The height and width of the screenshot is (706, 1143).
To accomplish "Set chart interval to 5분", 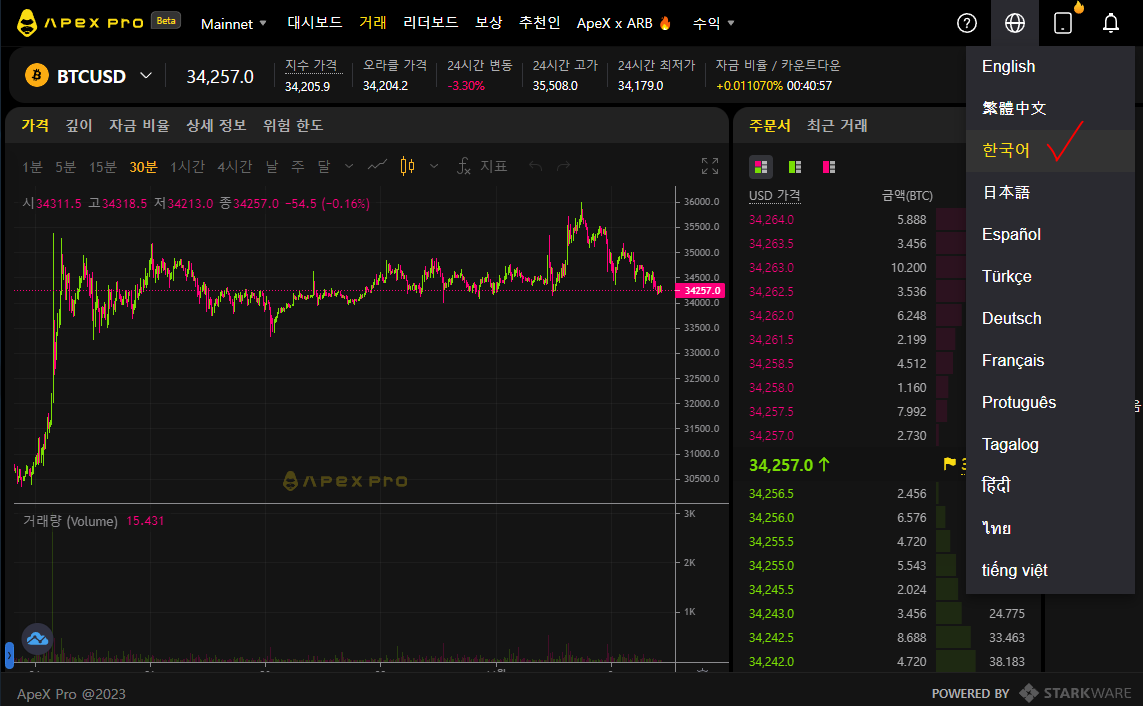I will [x=66, y=167].
